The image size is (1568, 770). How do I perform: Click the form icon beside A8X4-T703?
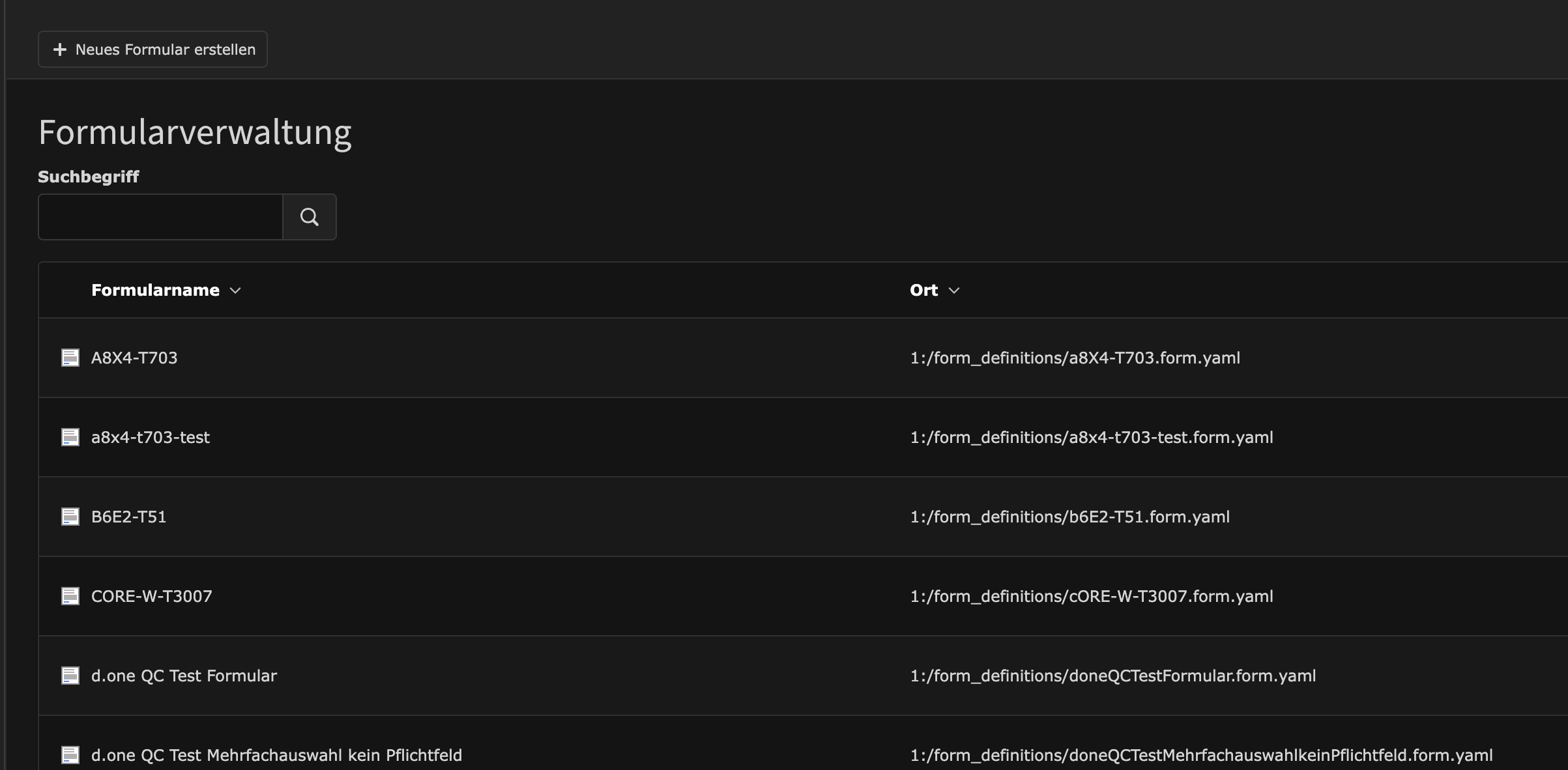[x=70, y=358]
